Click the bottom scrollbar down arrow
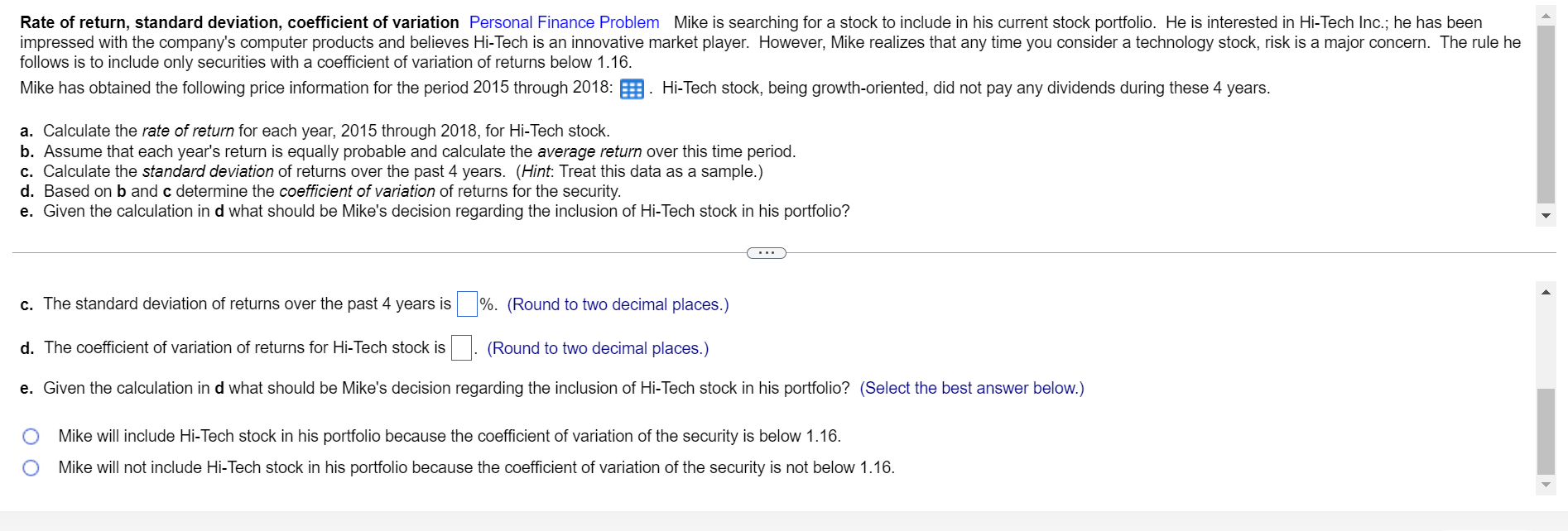This screenshot has width=1568, height=531. coord(1546,486)
